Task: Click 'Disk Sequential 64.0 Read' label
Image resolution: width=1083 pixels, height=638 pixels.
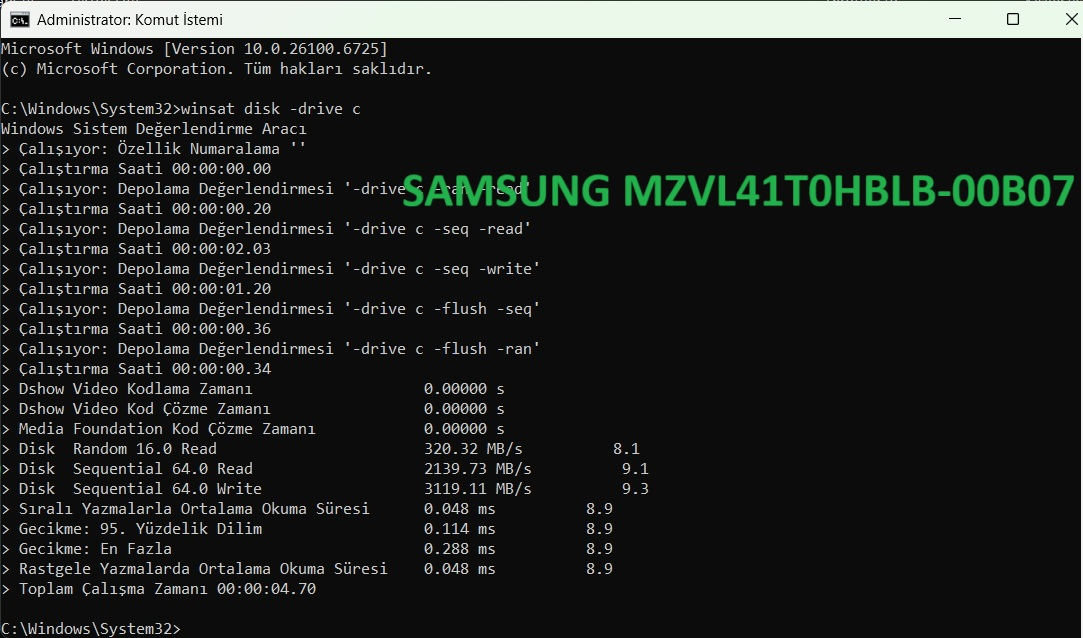Action: point(135,469)
